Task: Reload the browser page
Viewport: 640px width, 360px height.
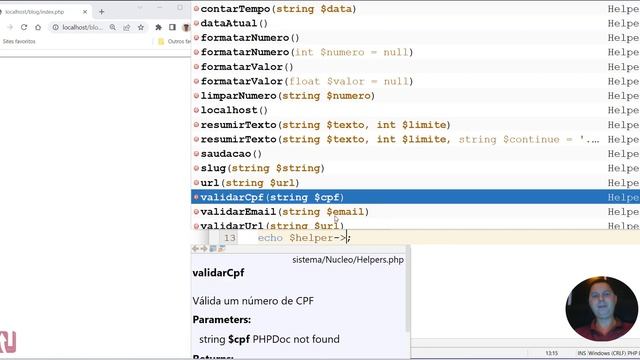Action: click(24, 27)
